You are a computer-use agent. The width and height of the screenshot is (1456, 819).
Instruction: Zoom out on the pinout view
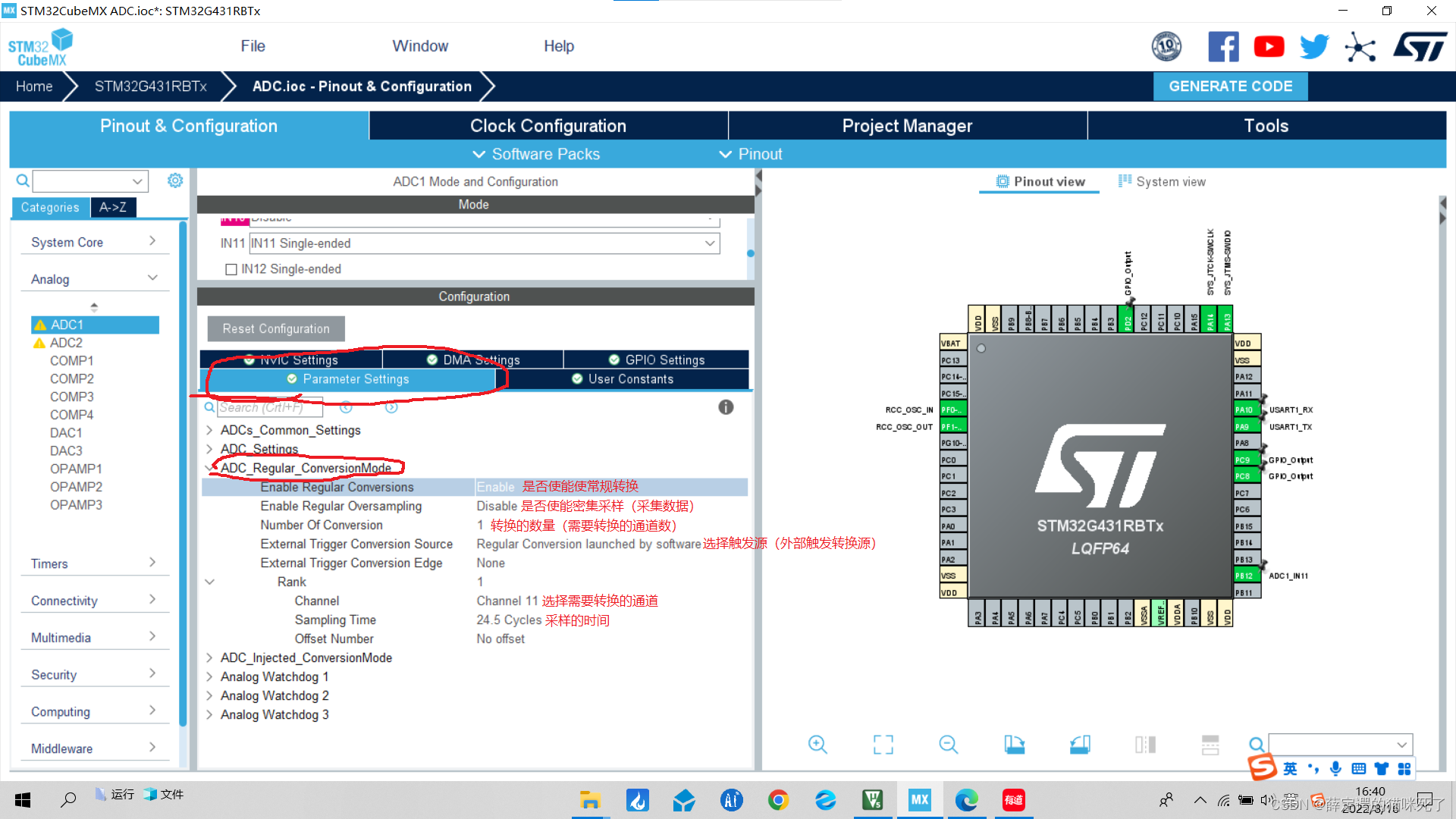click(948, 745)
